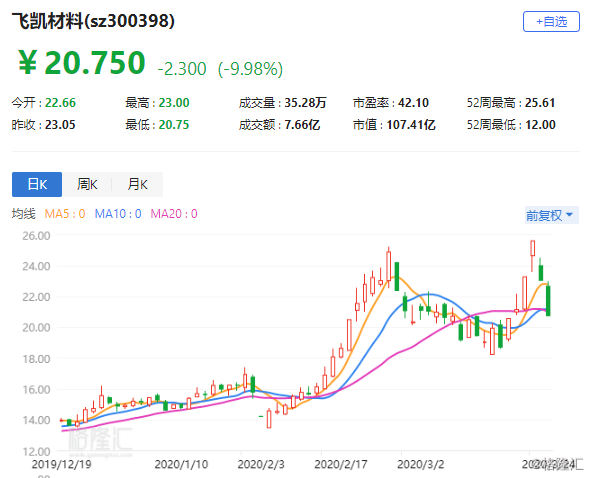Click the 市值 value 107.41亿
Viewport: 591px width, 478px height.
pyautogui.click(x=411, y=124)
